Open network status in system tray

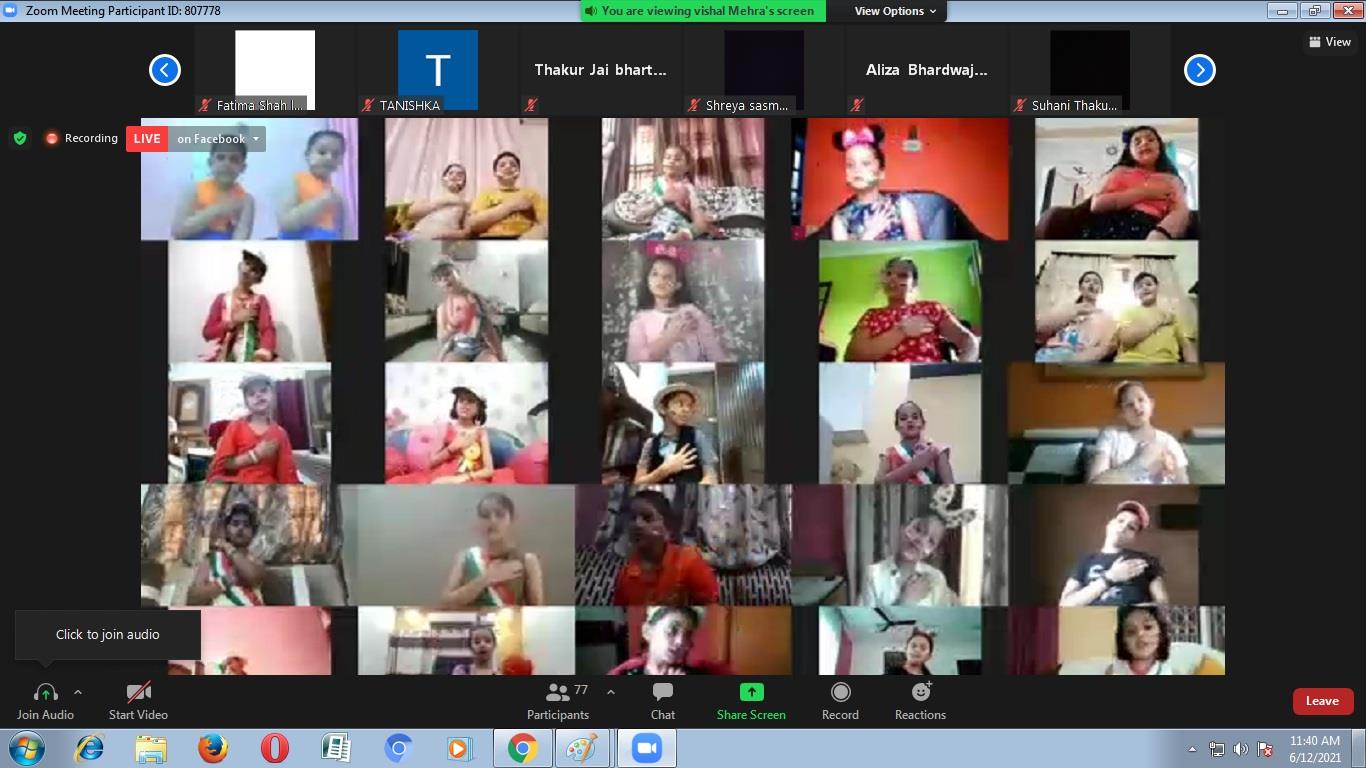(x=1217, y=749)
